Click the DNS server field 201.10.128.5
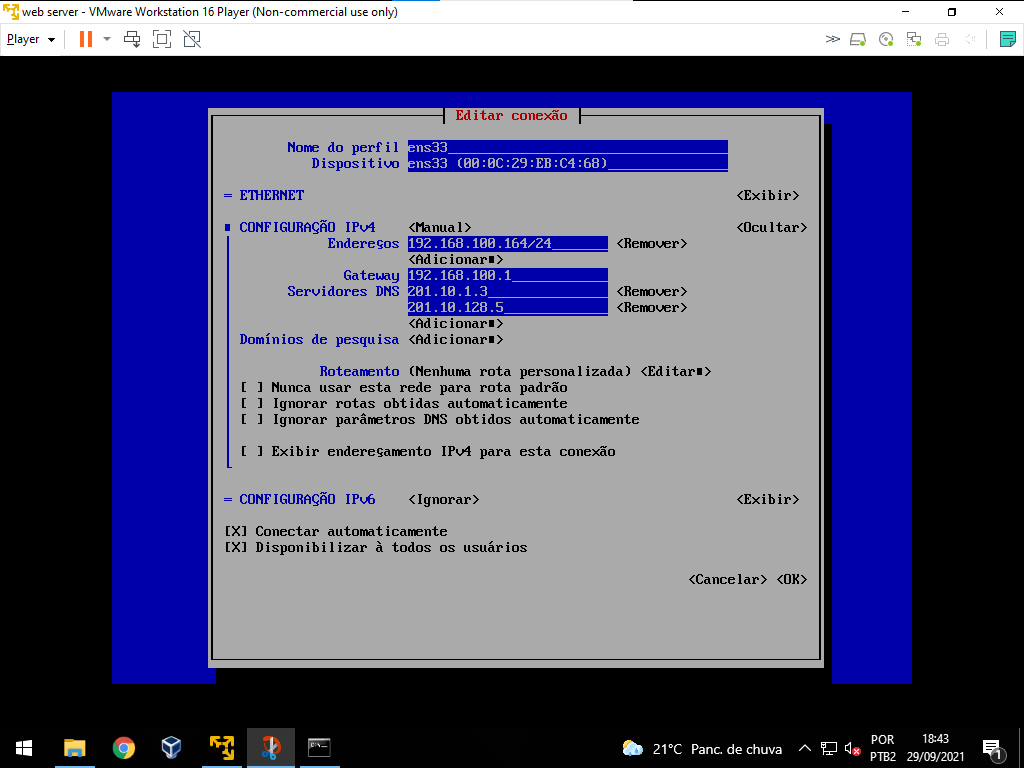1024x768 pixels. click(x=507, y=308)
